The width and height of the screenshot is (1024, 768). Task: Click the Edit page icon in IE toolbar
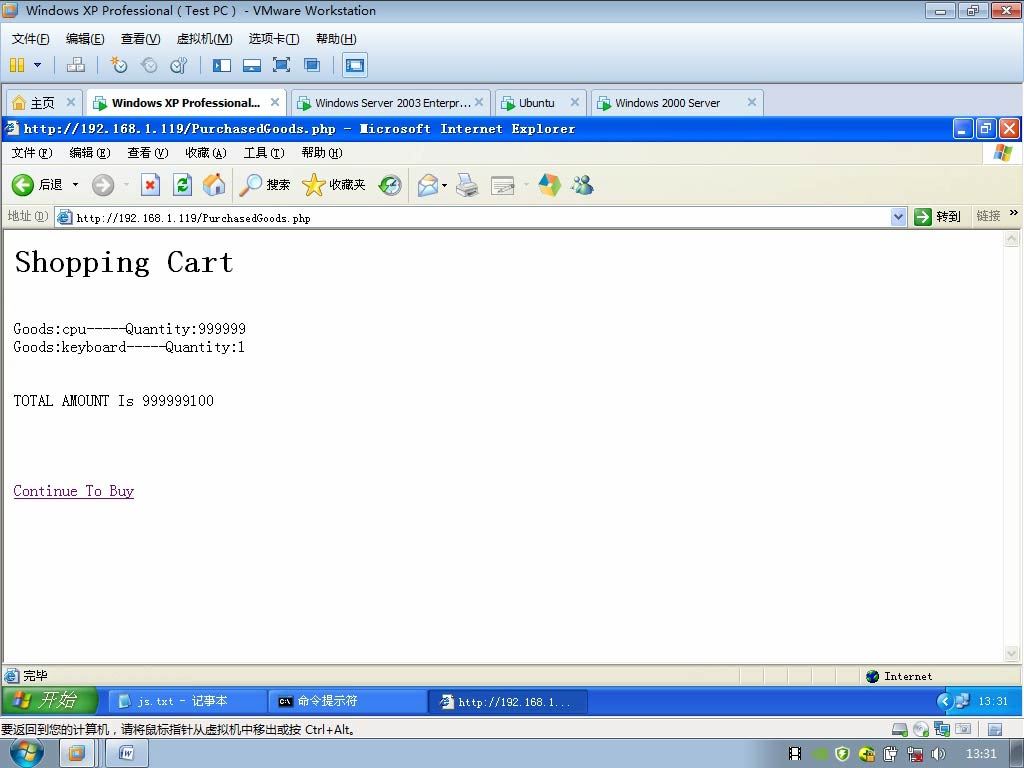[x=503, y=185]
